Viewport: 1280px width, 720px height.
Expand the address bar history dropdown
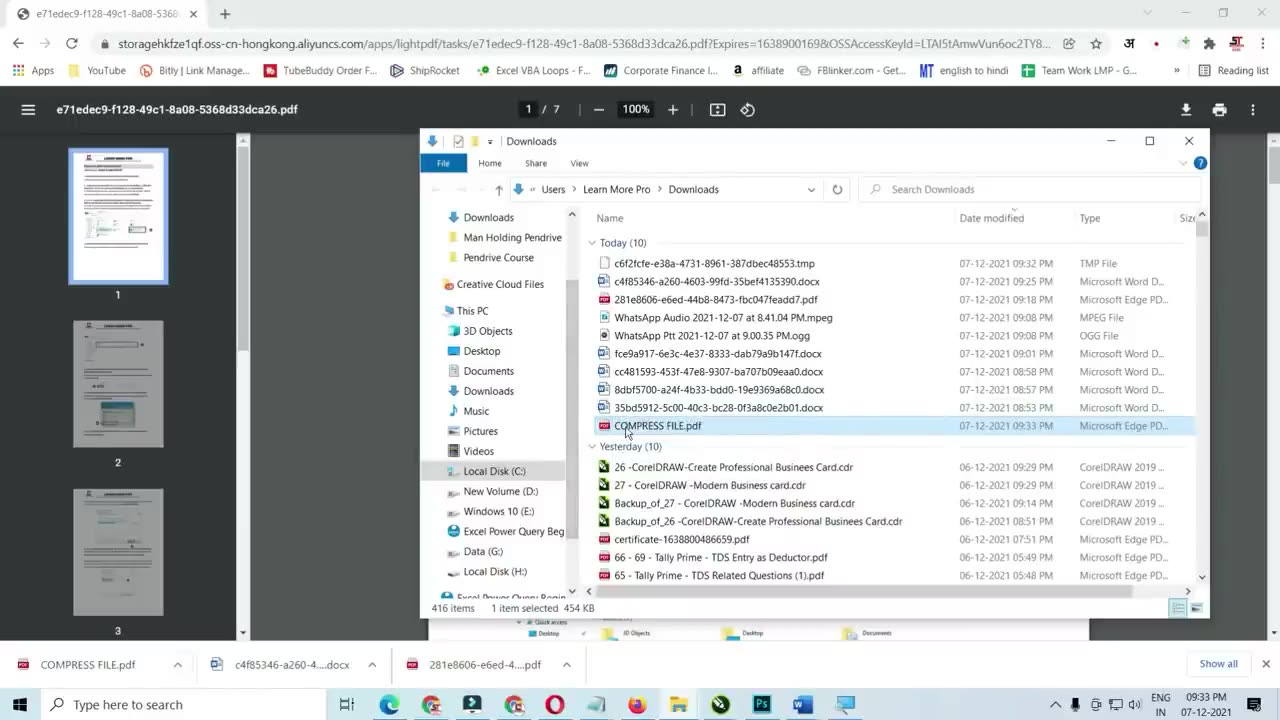[811, 189]
